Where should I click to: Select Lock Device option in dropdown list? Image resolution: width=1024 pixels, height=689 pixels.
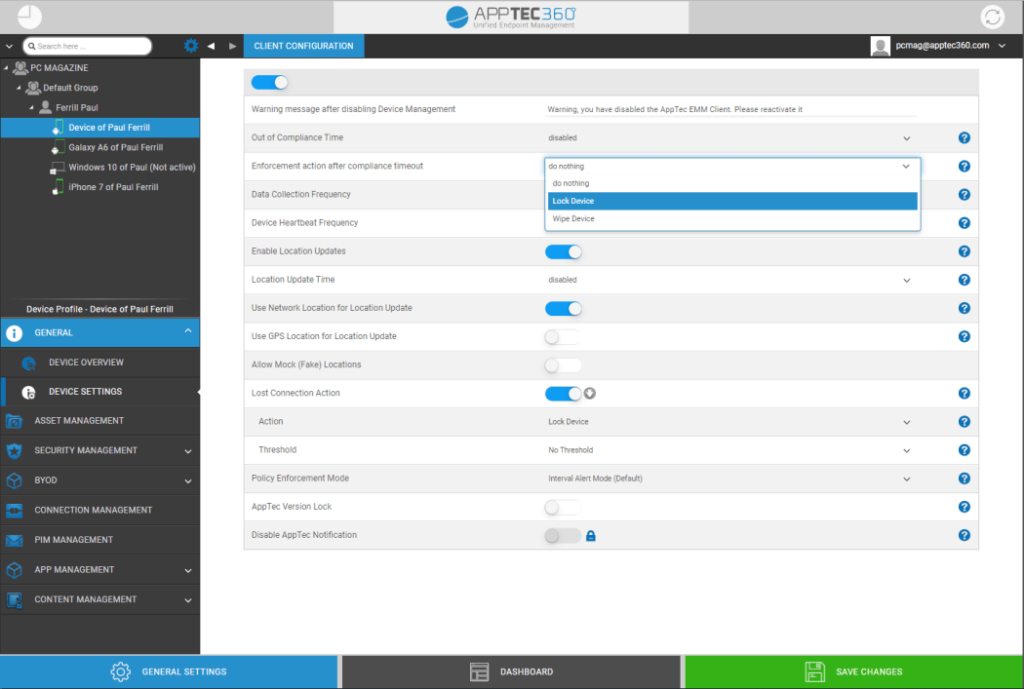[732, 201]
